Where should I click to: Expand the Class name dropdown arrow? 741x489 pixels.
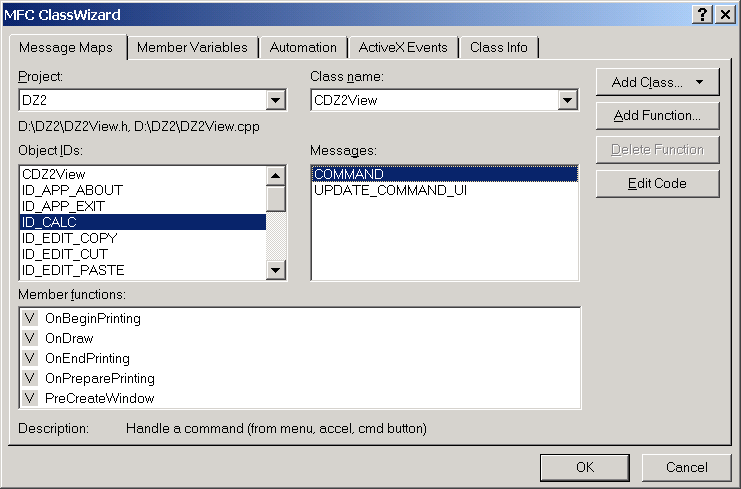[567, 100]
